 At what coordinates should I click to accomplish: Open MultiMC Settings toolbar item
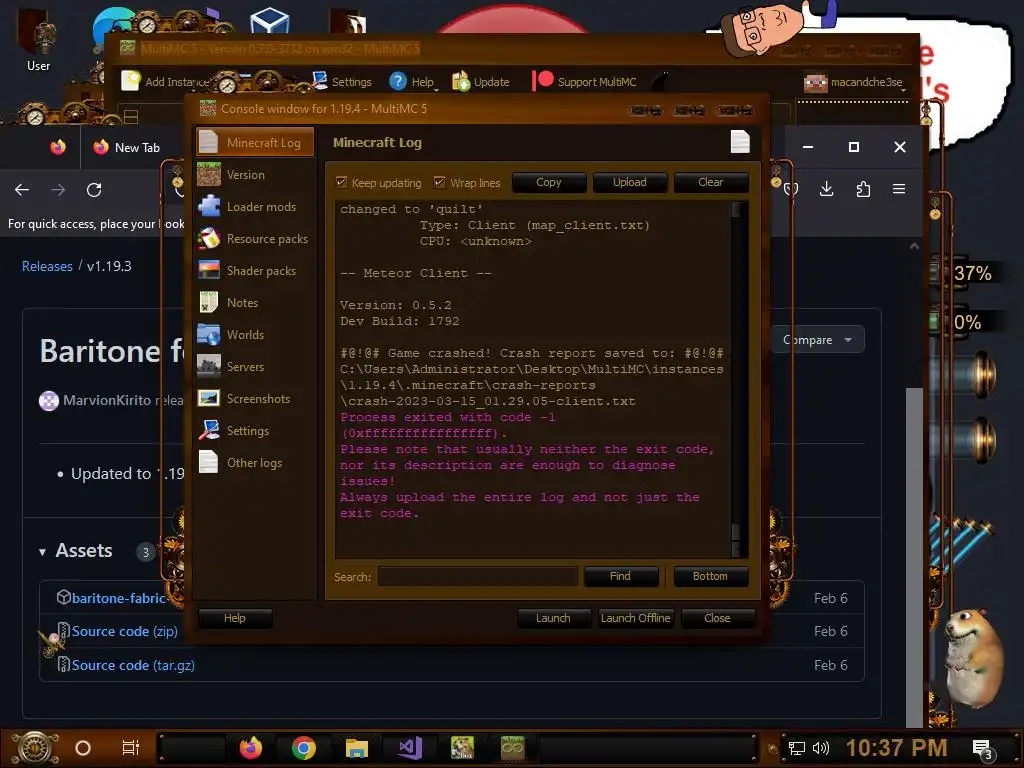tap(342, 82)
